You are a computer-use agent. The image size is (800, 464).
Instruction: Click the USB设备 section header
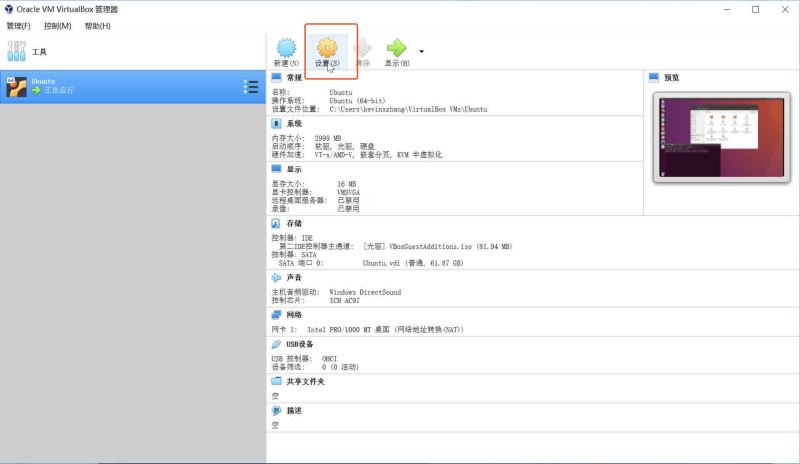pyautogui.click(x=300, y=344)
